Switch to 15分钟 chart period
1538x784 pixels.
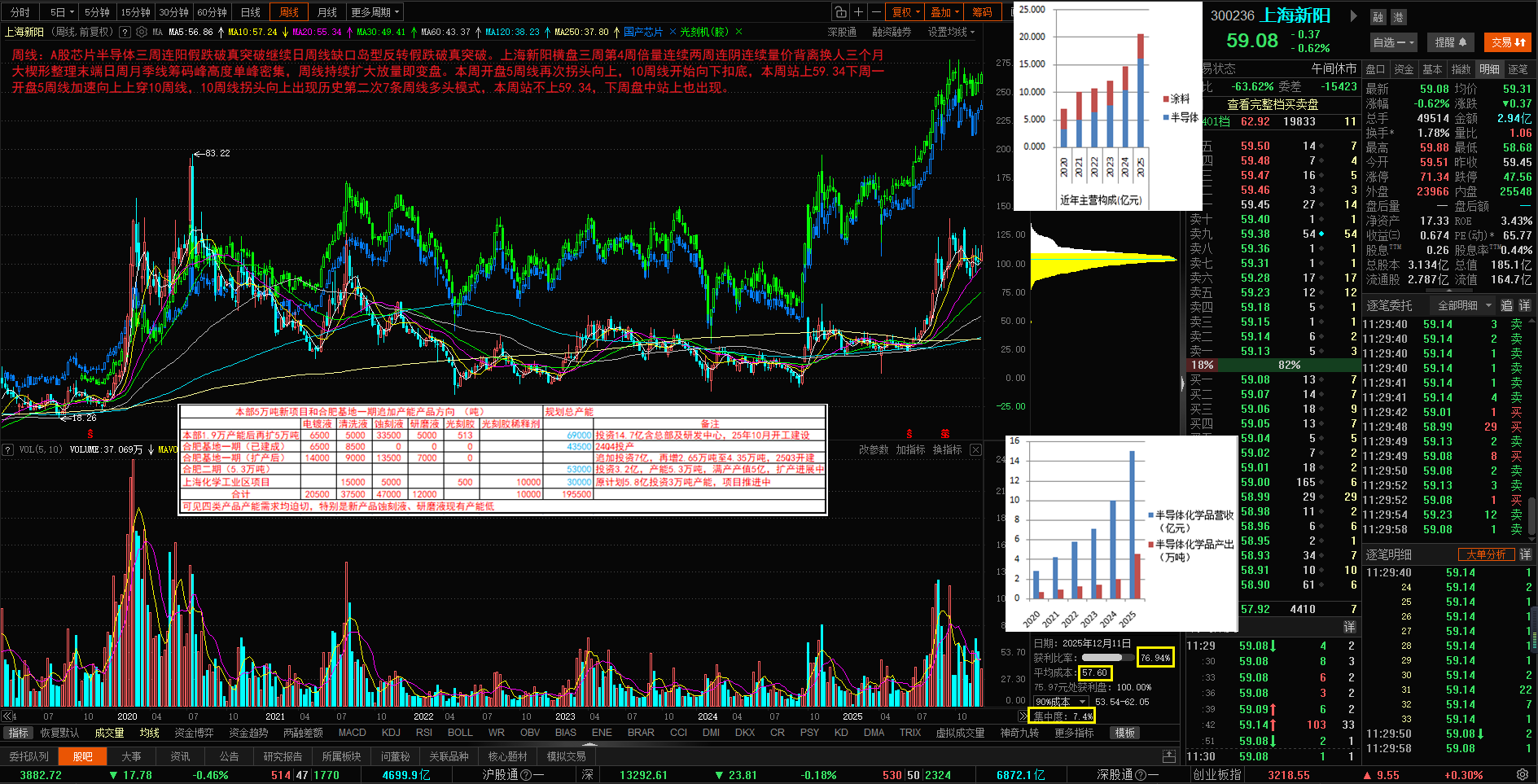[136, 12]
